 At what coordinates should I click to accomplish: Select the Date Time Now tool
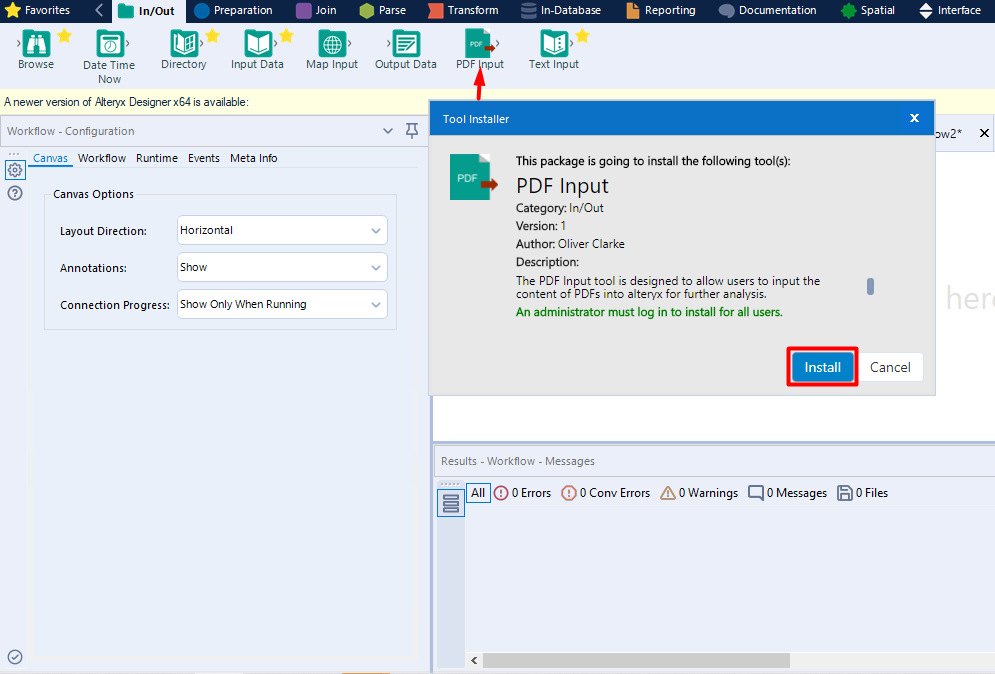point(109,57)
